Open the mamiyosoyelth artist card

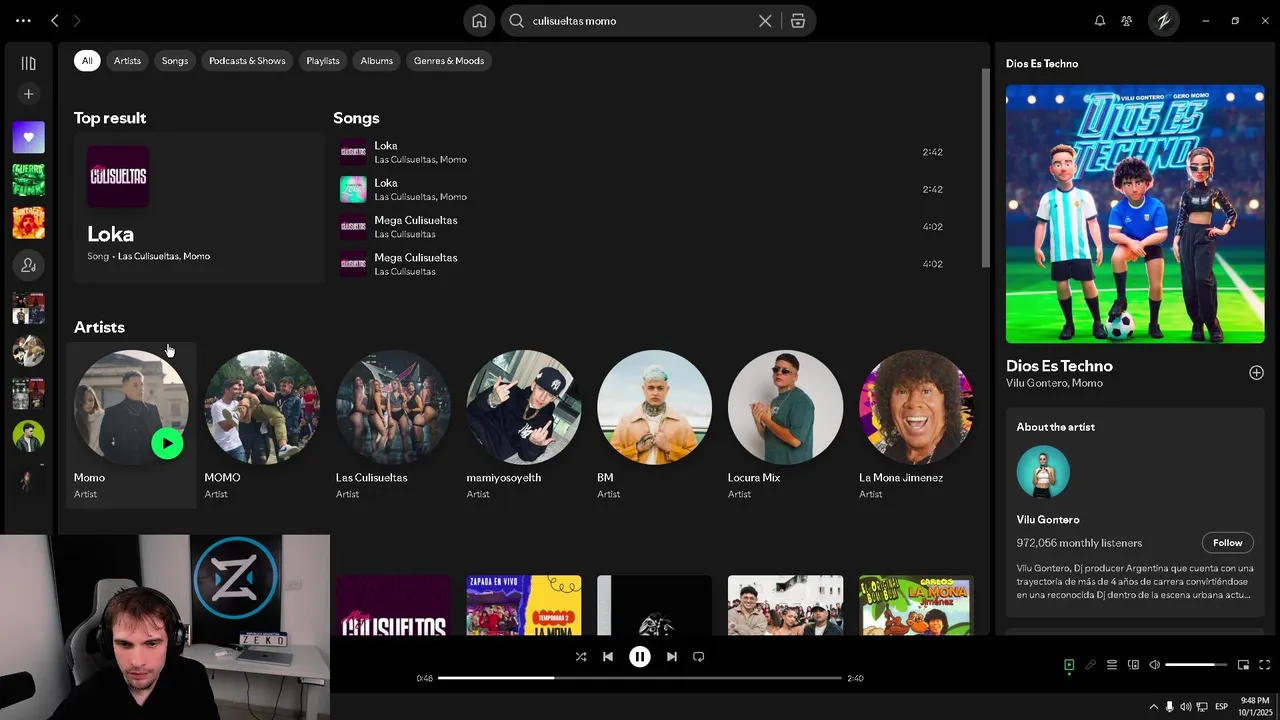click(524, 425)
